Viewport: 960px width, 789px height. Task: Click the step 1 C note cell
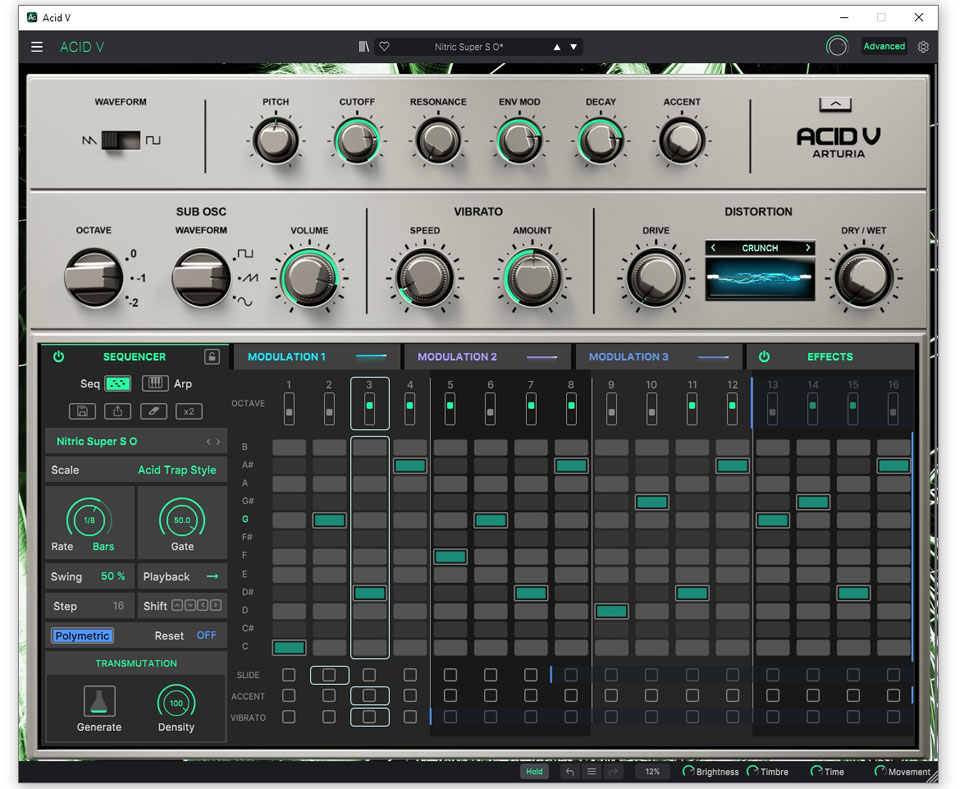tap(289, 647)
